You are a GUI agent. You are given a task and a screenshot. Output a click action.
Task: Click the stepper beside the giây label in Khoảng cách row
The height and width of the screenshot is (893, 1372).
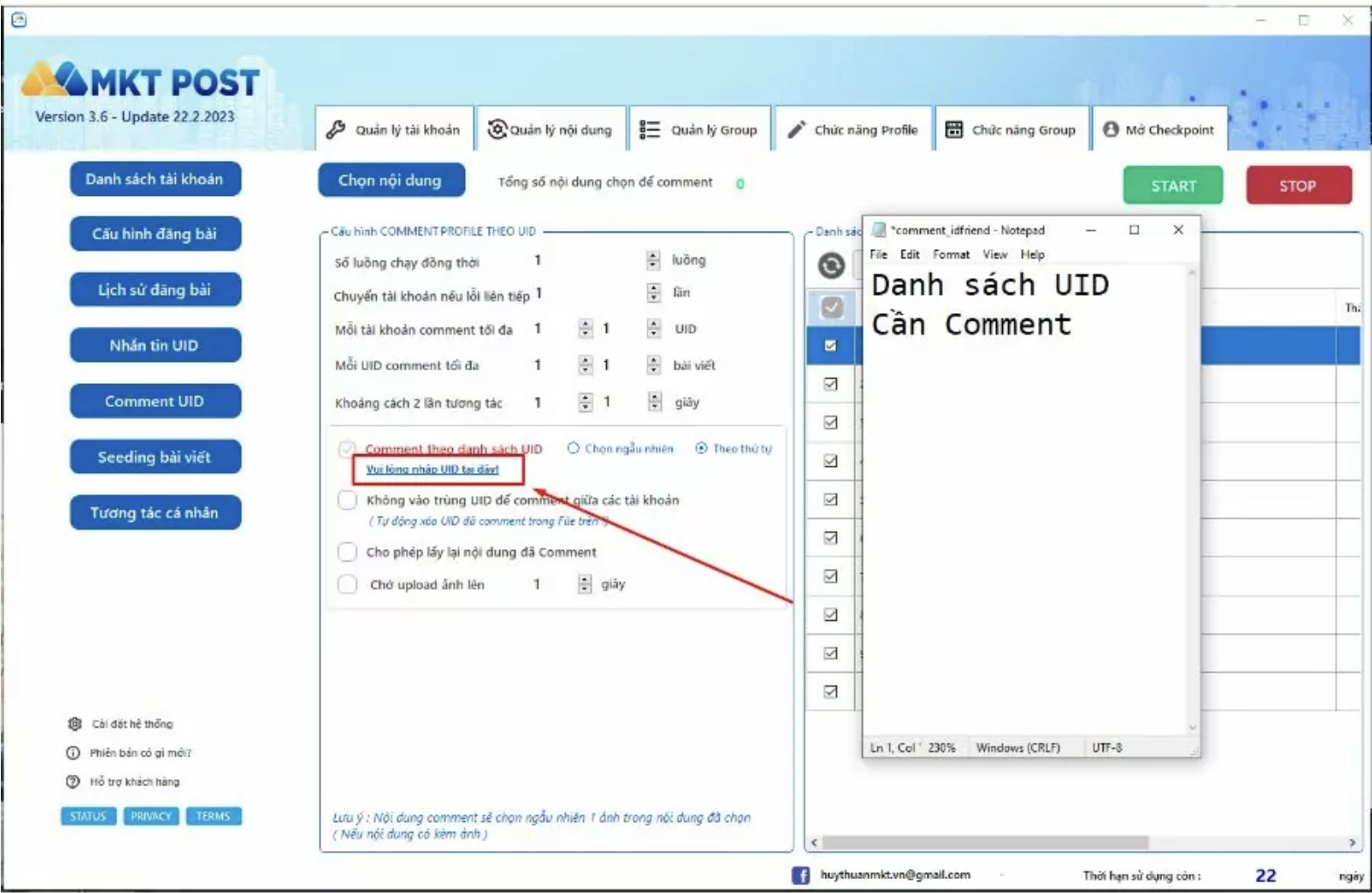[x=654, y=402]
